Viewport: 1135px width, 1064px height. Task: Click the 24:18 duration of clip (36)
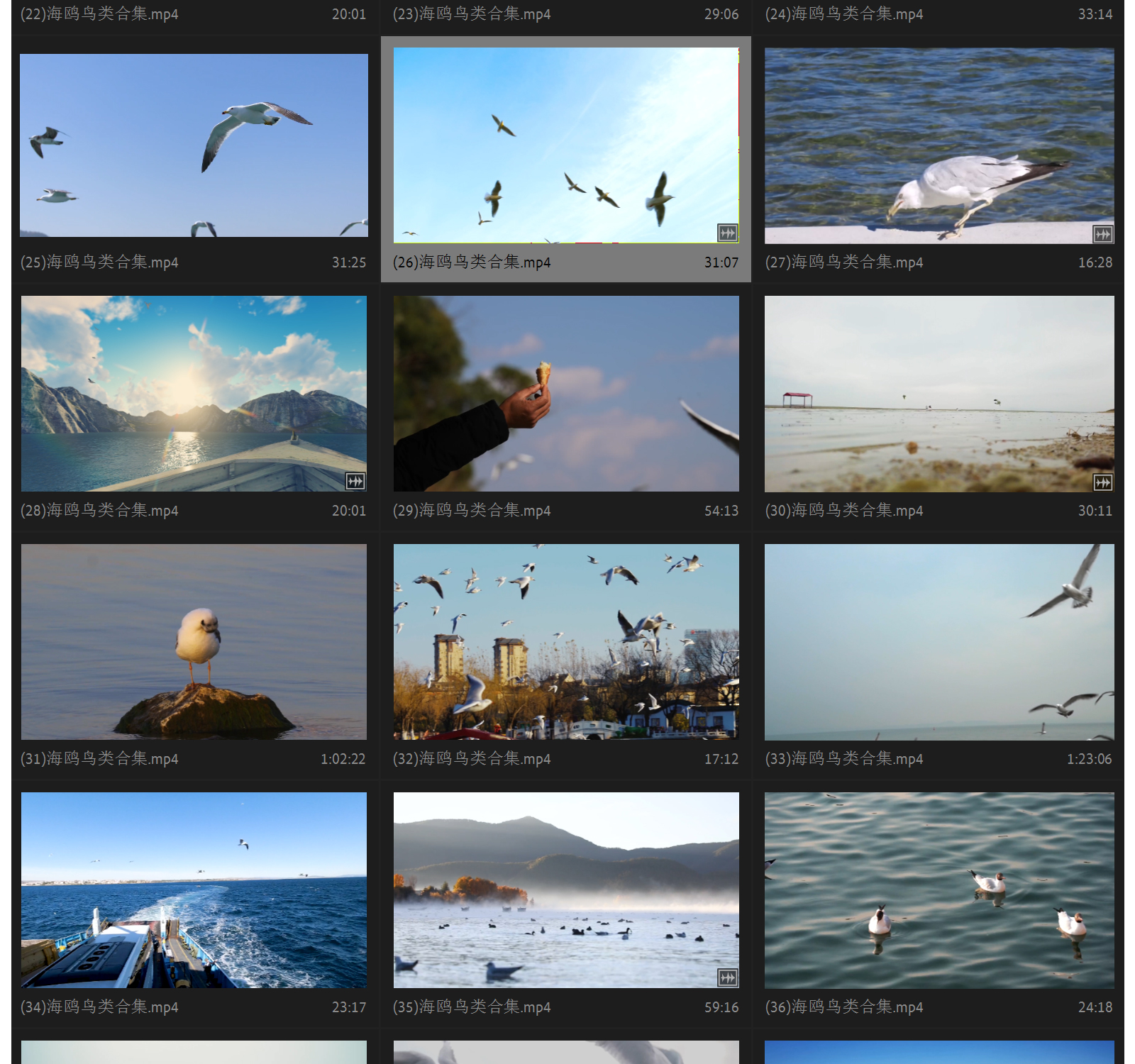(1095, 1007)
